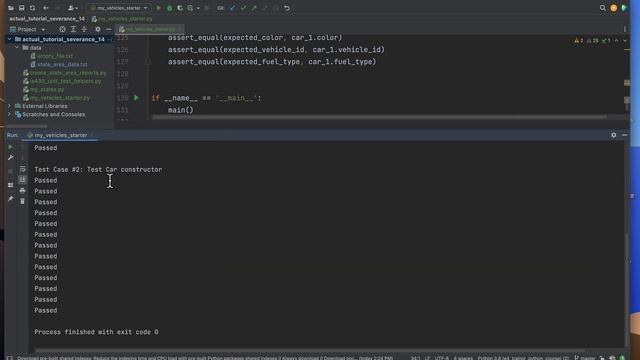Hide the Run panel with the minus icon
The image size is (640, 360).
pyautogui.click(x=624, y=135)
